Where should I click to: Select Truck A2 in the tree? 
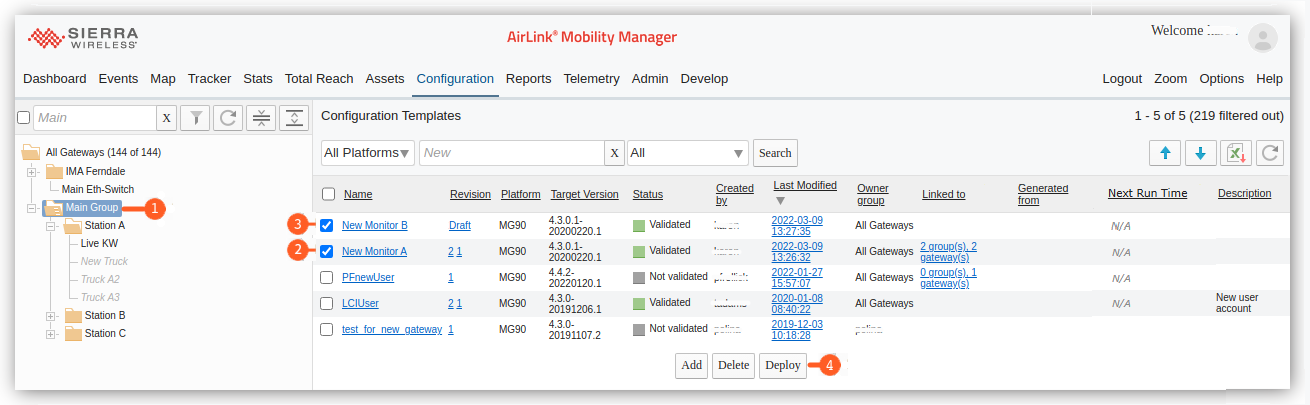tap(100, 279)
